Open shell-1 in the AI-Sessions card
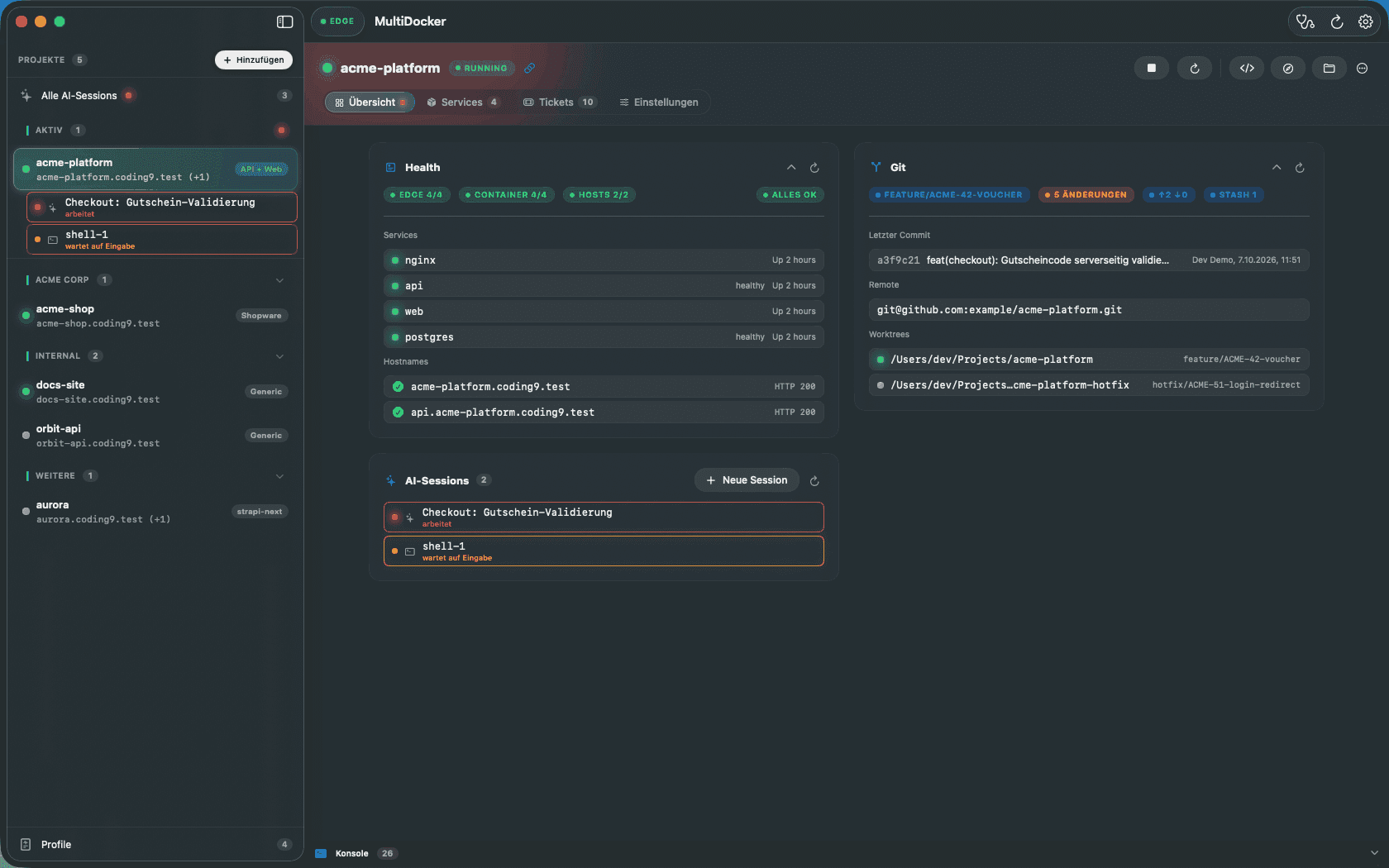This screenshot has width=1389, height=868. 604,551
